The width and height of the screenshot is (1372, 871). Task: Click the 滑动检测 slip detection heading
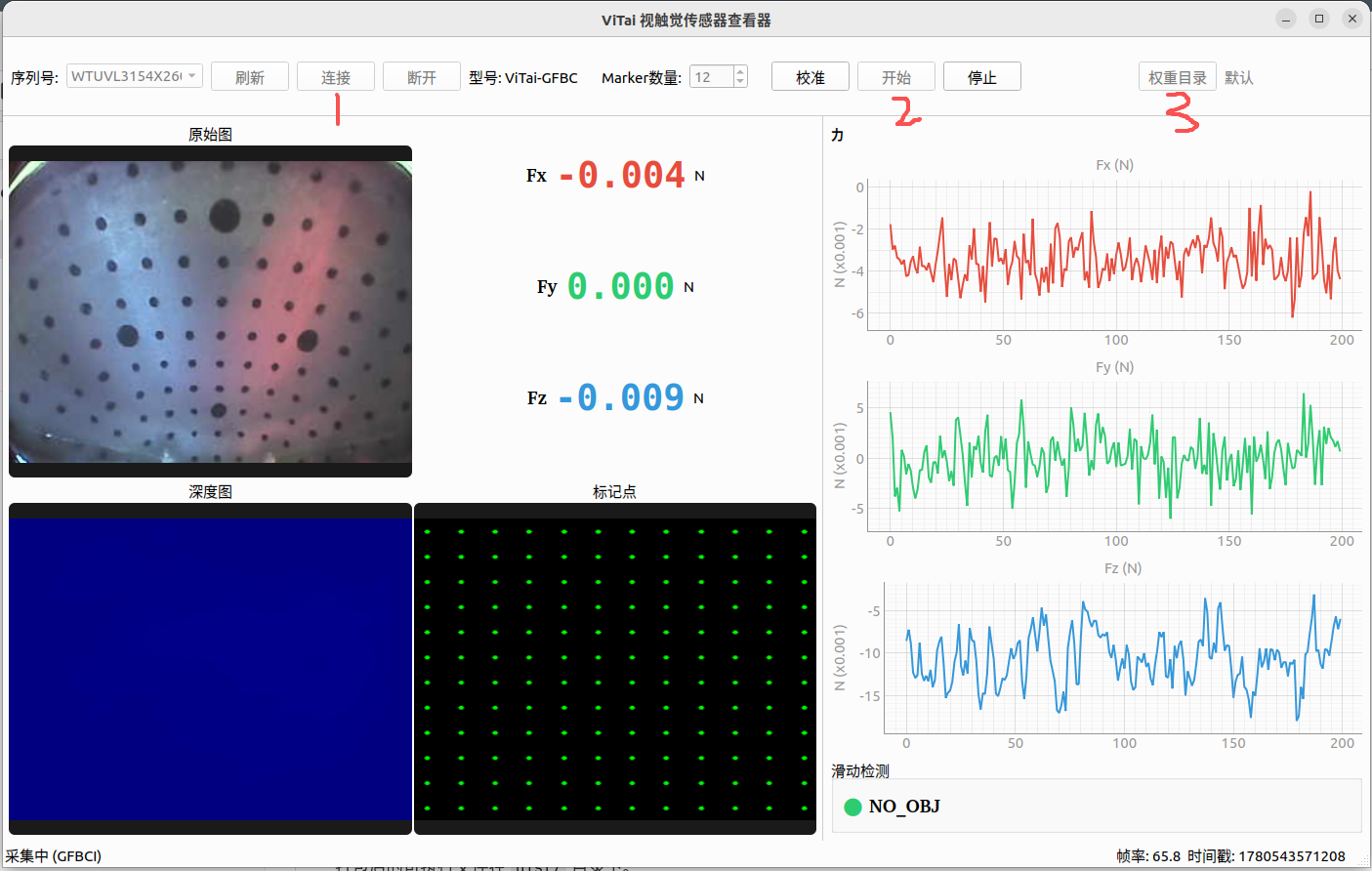[860, 771]
